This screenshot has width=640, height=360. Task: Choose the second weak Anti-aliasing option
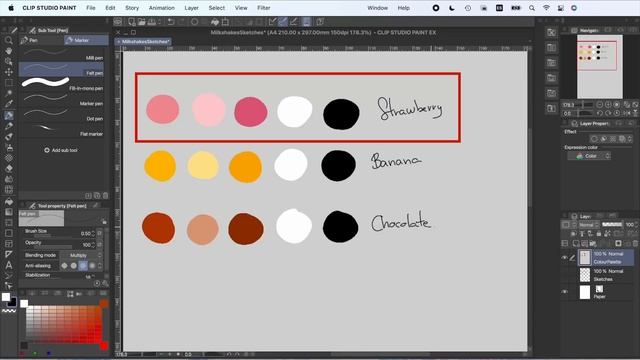coord(73,266)
